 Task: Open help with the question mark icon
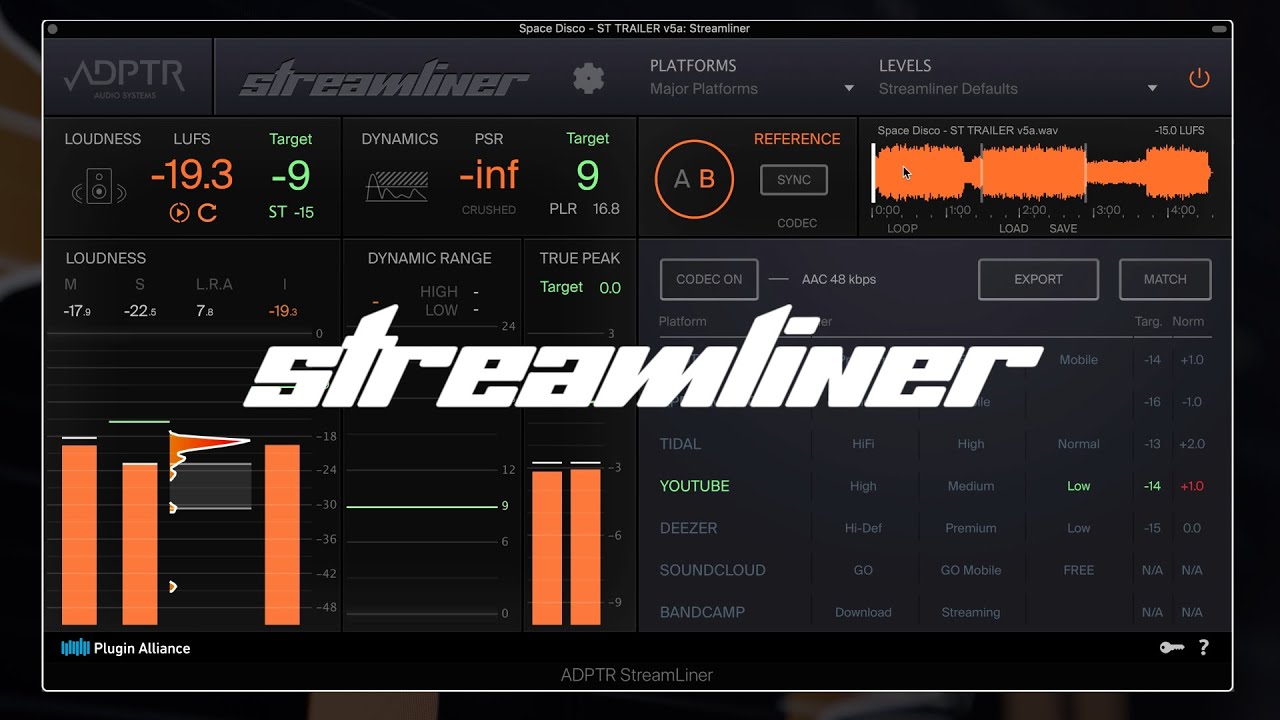[x=1203, y=647]
